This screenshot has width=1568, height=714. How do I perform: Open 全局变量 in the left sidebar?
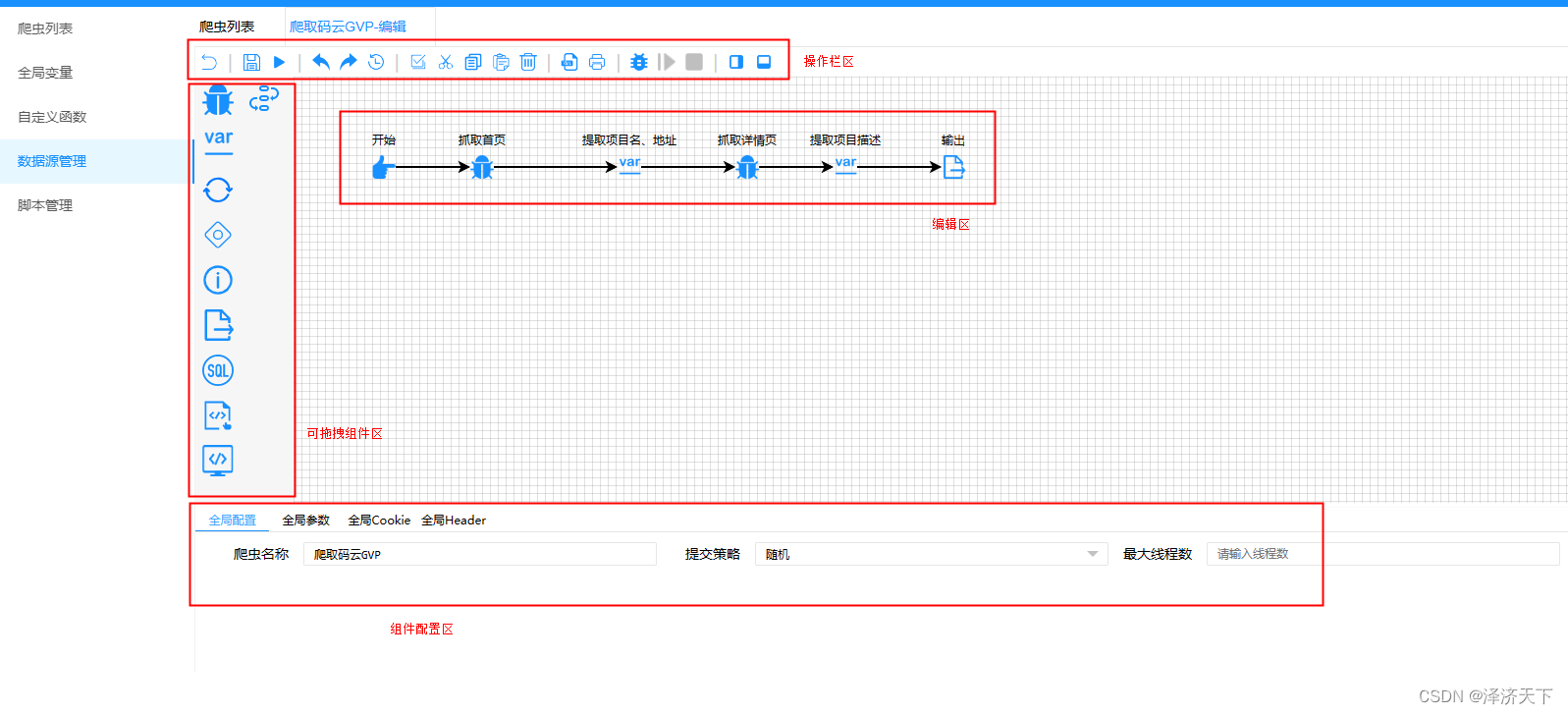pos(45,73)
